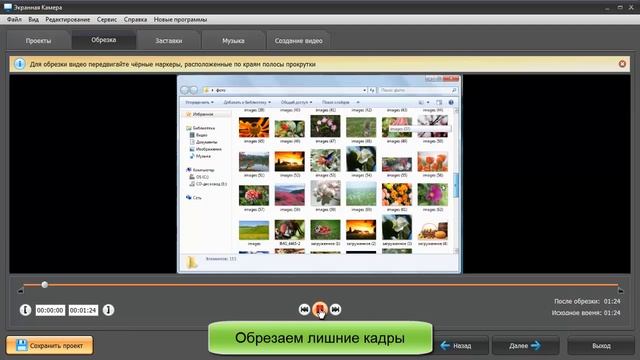Click the Исходное время: 01:24 label

point(586,313)
